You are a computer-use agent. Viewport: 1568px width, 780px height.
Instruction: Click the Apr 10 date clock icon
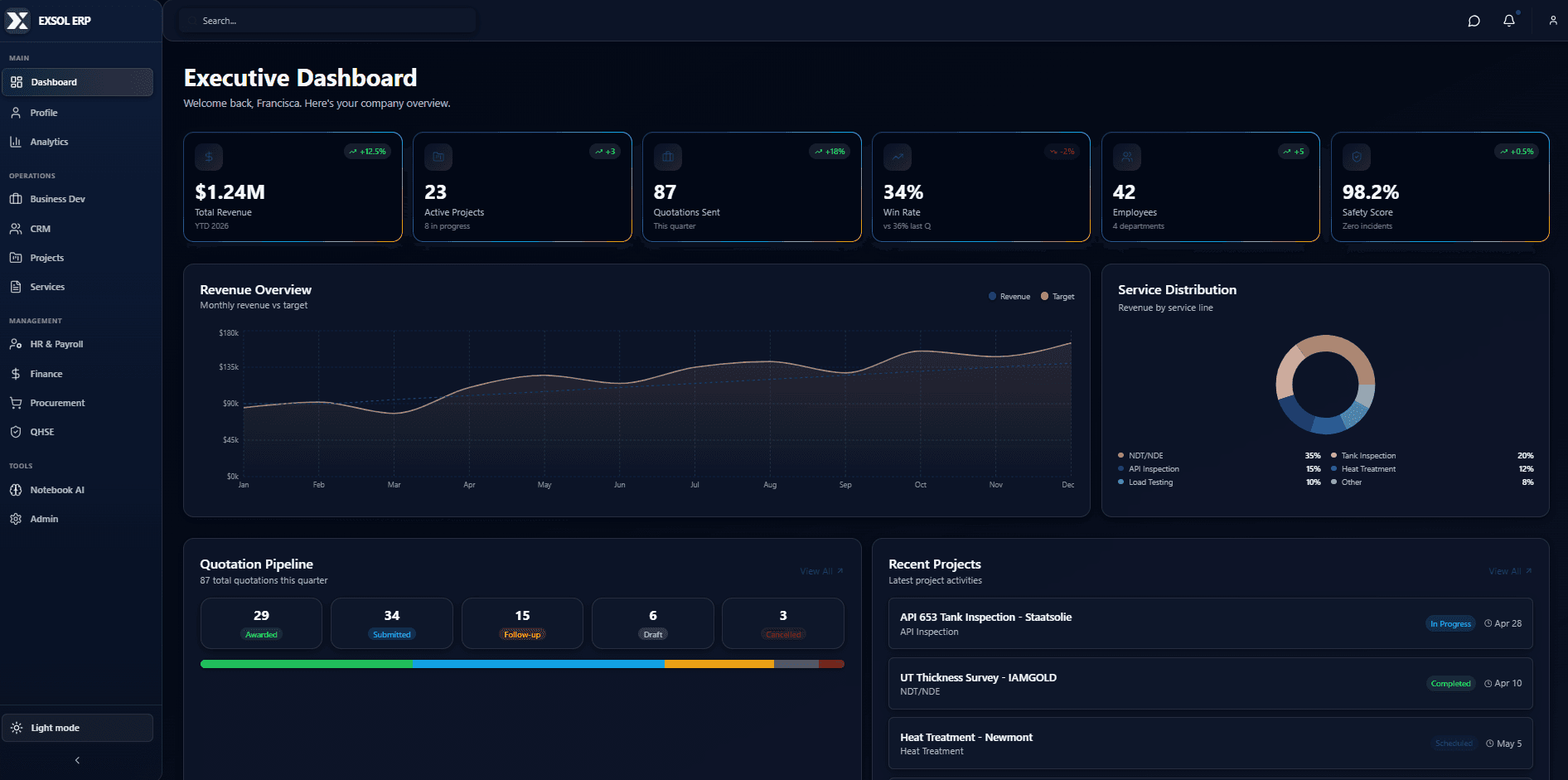pos(1488,684)
